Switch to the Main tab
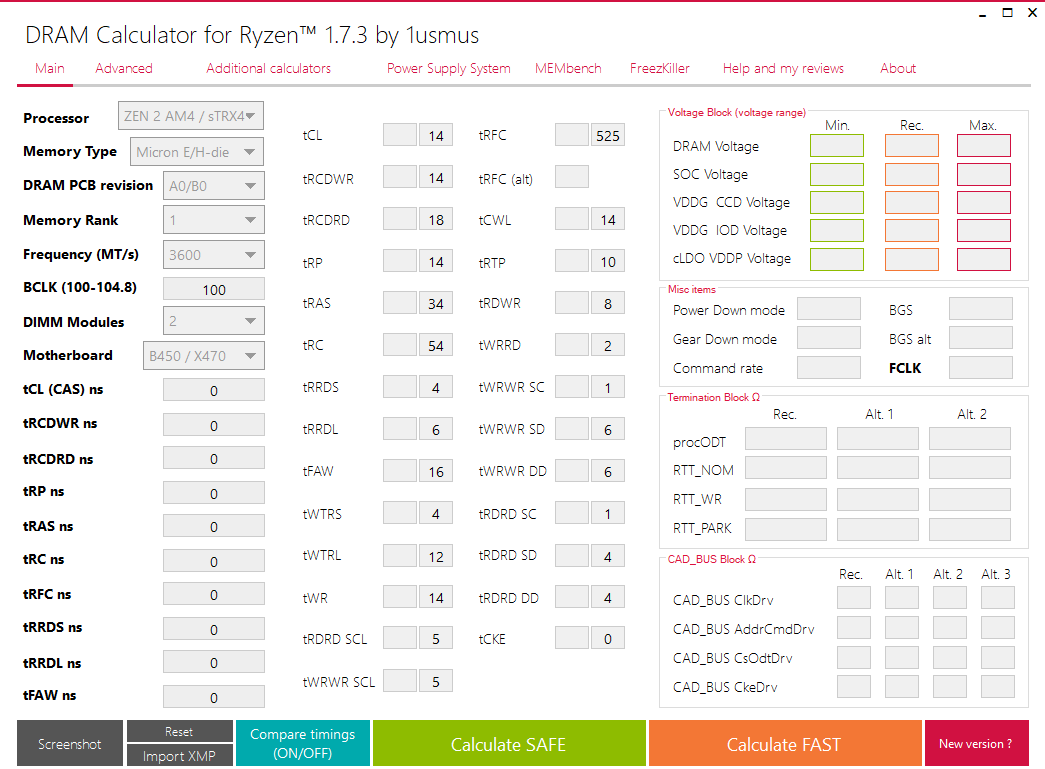 click(x=50, y=68)
